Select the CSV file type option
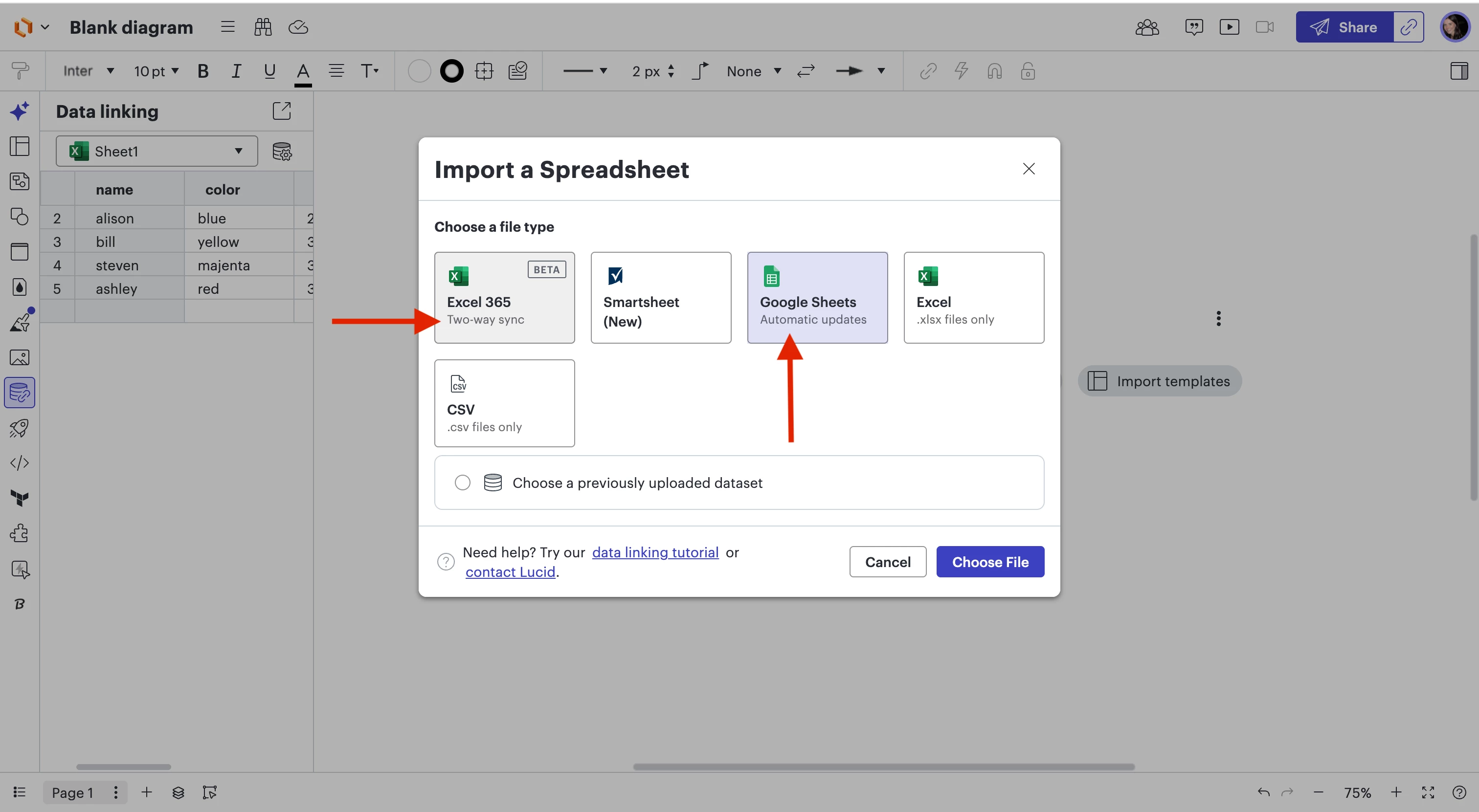 point(504,403)
